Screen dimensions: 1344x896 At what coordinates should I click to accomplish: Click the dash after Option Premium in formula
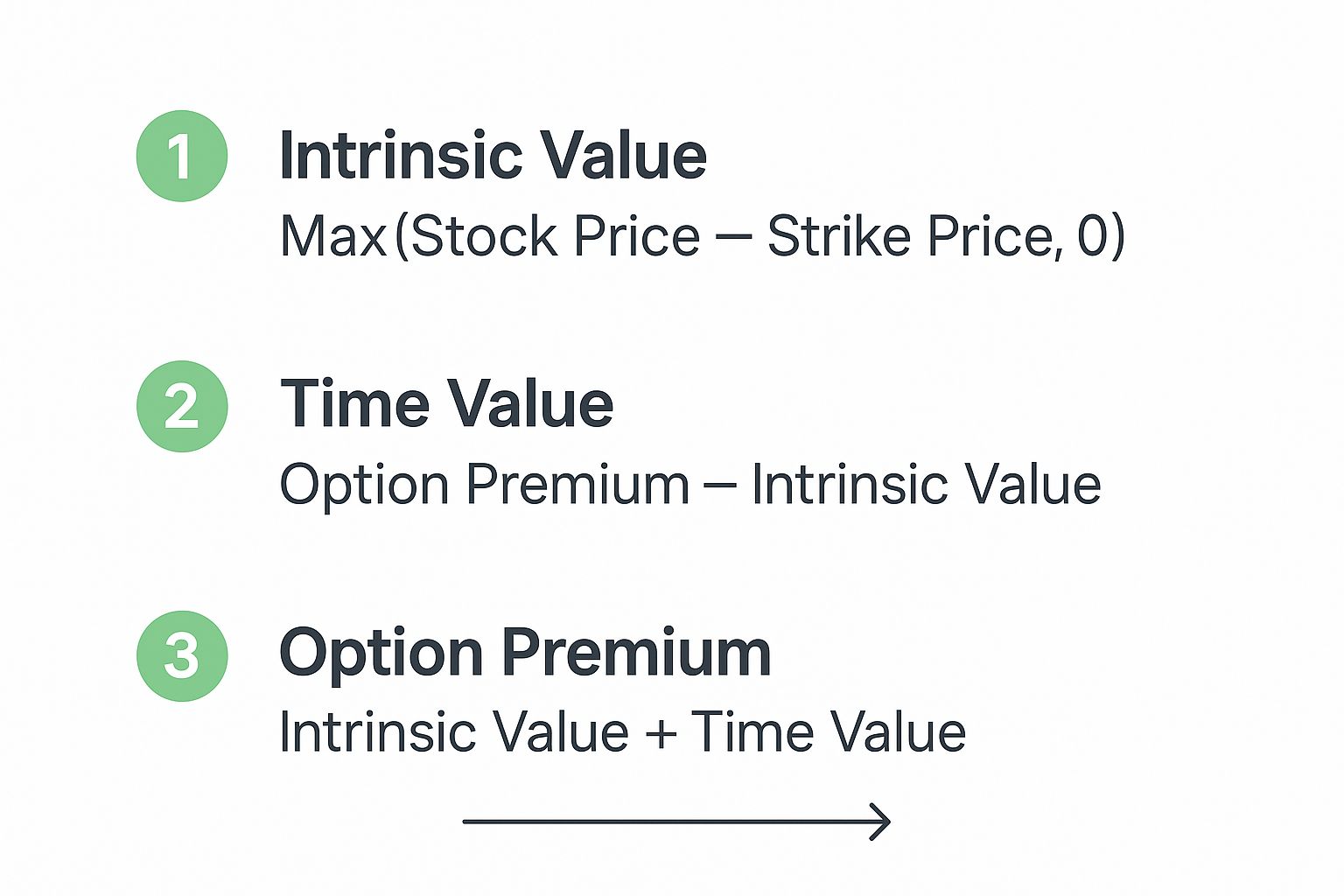tap(720, 486)
